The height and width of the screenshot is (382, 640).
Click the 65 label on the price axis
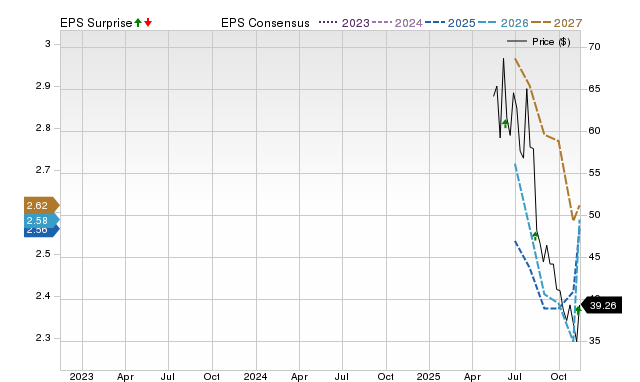(594, 89)
